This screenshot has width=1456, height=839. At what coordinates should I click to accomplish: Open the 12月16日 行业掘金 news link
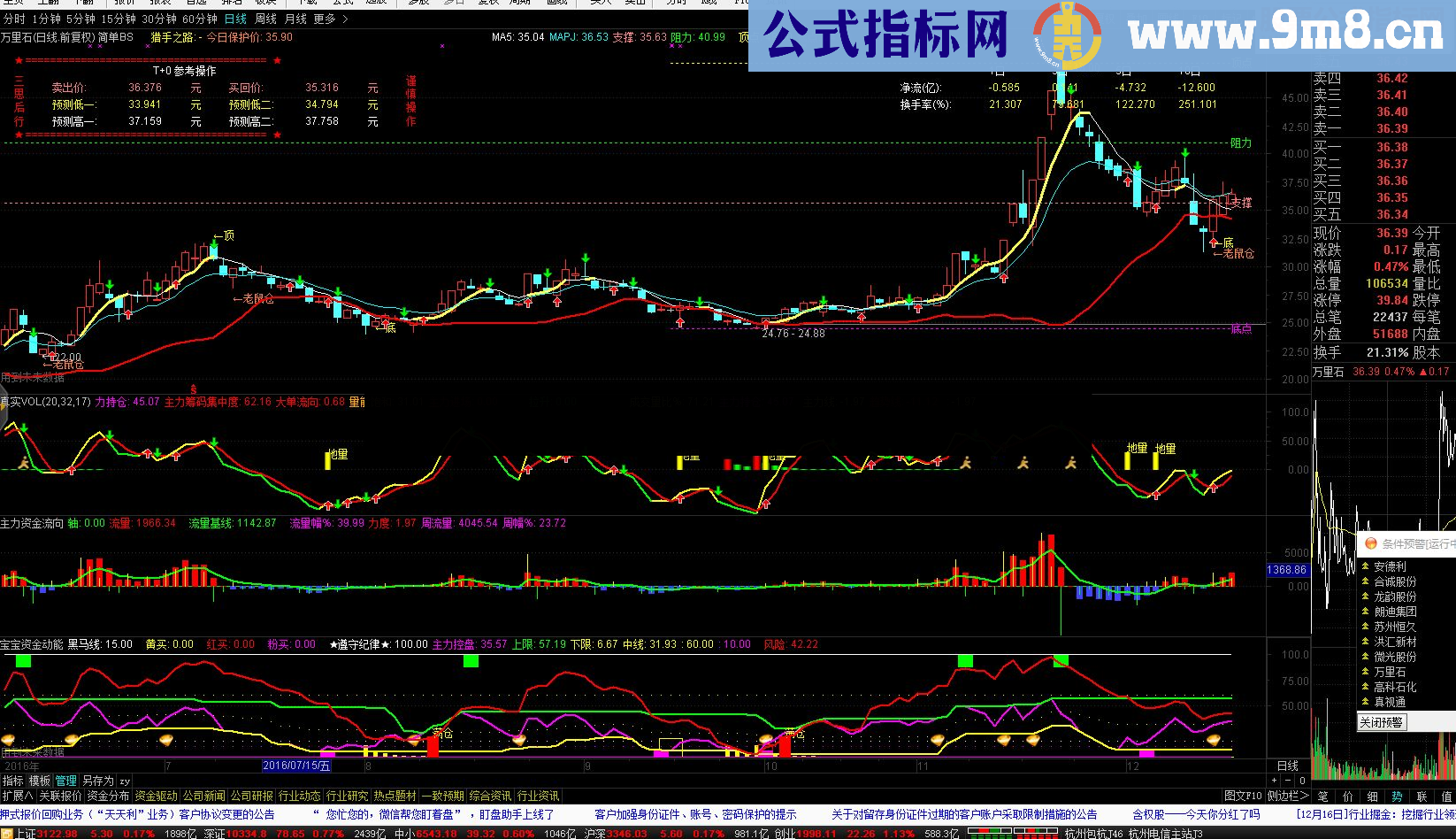tap(1376, 814)
